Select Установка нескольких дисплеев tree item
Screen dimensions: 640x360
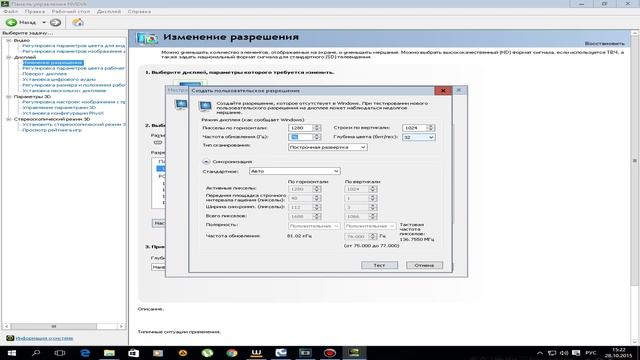click(x=64, y=91)
